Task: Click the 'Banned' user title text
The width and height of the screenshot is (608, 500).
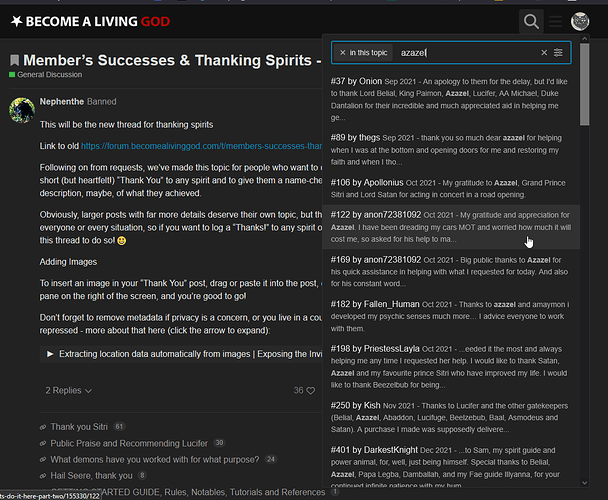Action: [x=102, y=102]
